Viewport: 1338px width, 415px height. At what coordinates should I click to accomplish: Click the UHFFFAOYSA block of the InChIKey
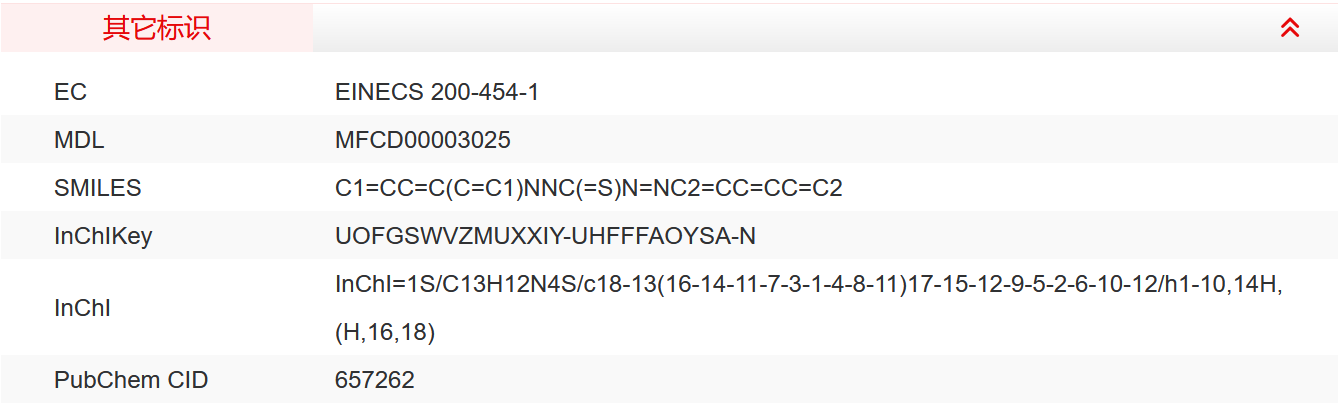tap(658, 236)
